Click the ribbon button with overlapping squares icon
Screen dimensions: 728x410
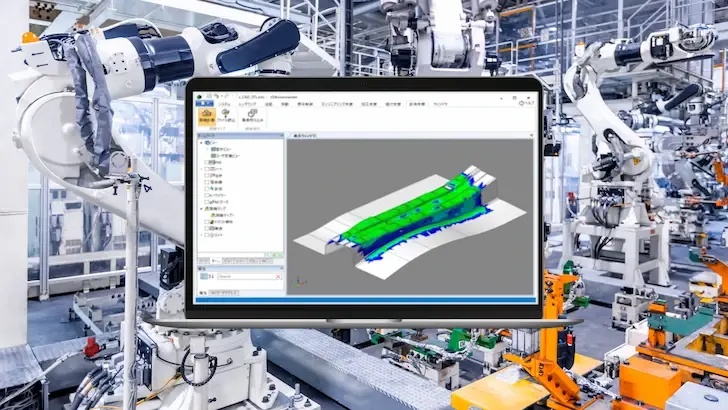[x=252, y=116]
